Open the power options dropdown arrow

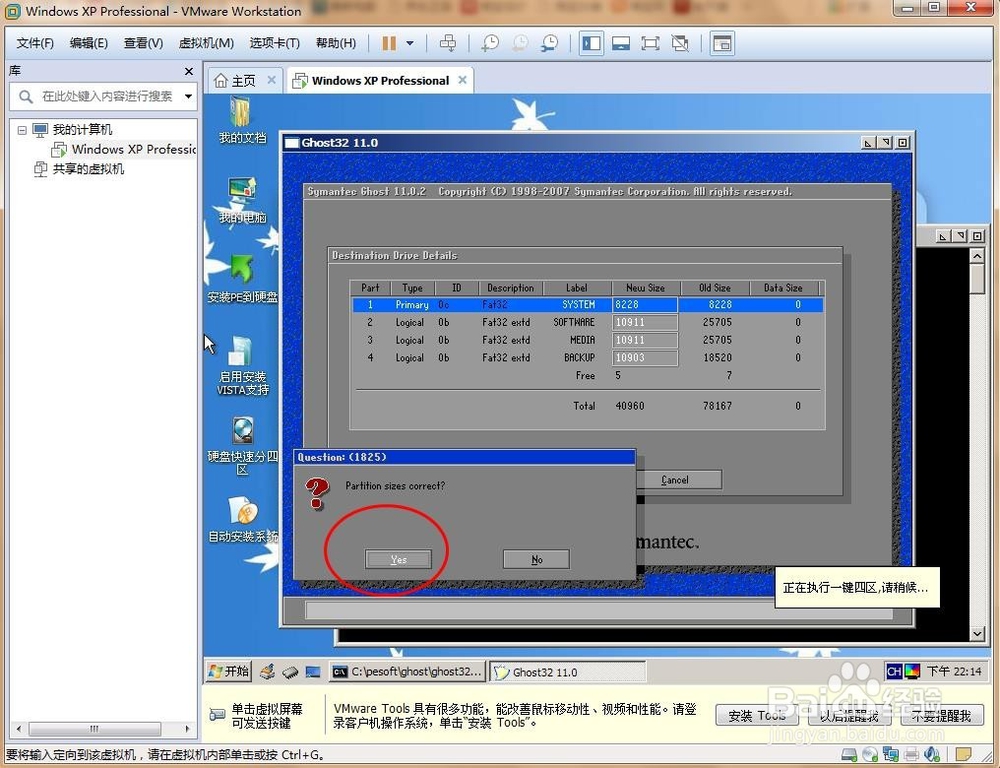pyautogui.click(x=410, y=43)
